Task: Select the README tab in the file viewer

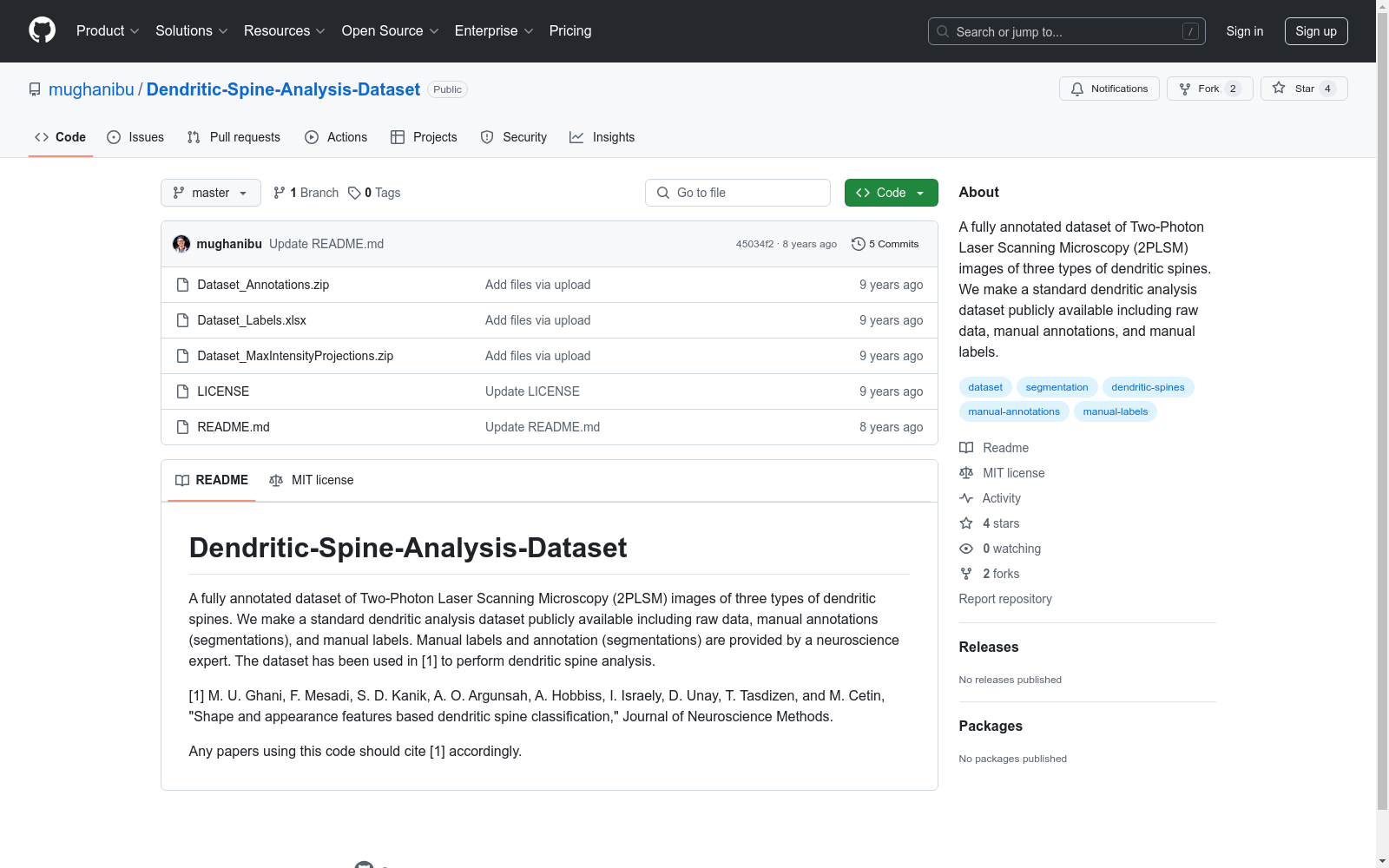Action: pos(212,480)
